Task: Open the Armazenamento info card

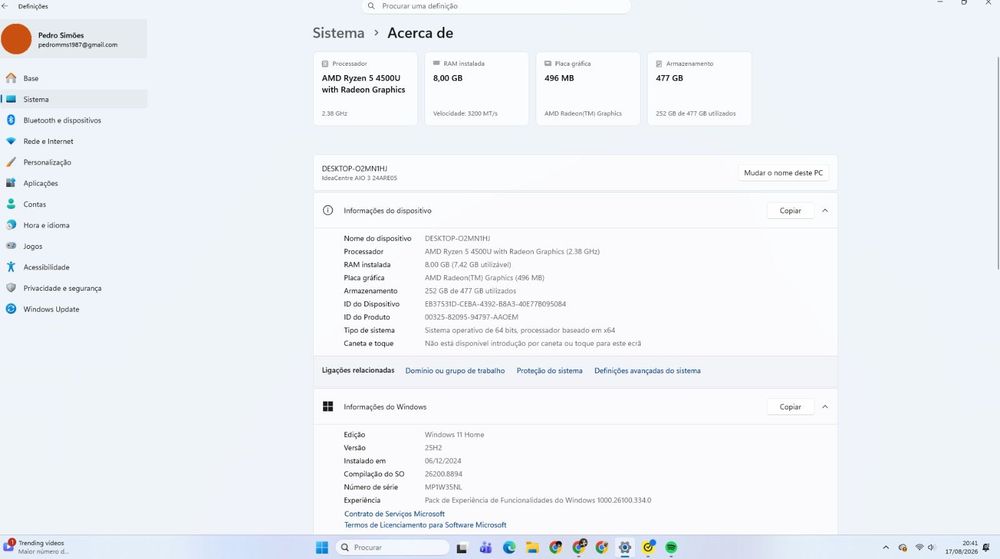Action: [x=699, y=89]
